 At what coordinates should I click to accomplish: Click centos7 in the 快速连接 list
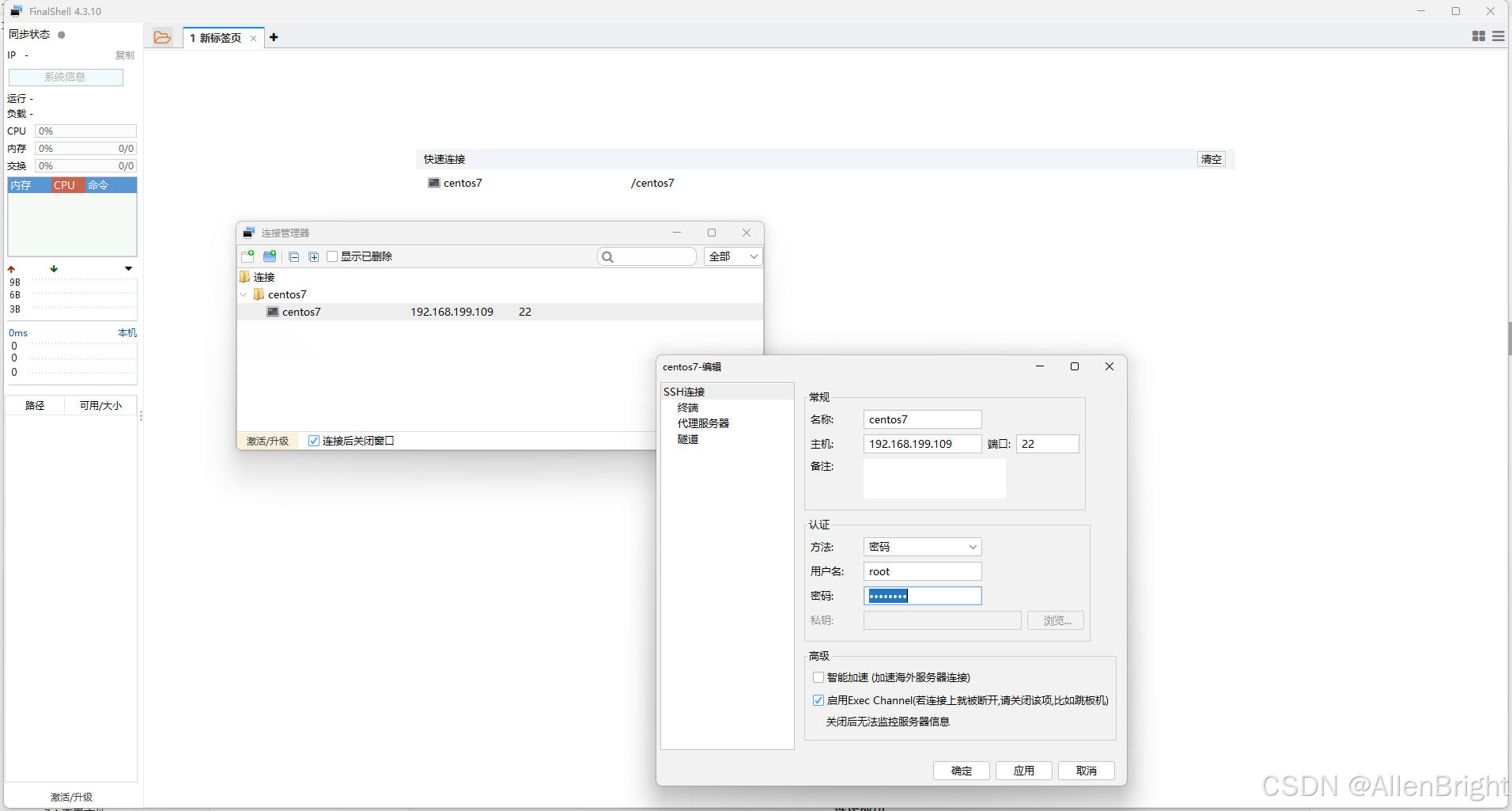tap(463, 183)
